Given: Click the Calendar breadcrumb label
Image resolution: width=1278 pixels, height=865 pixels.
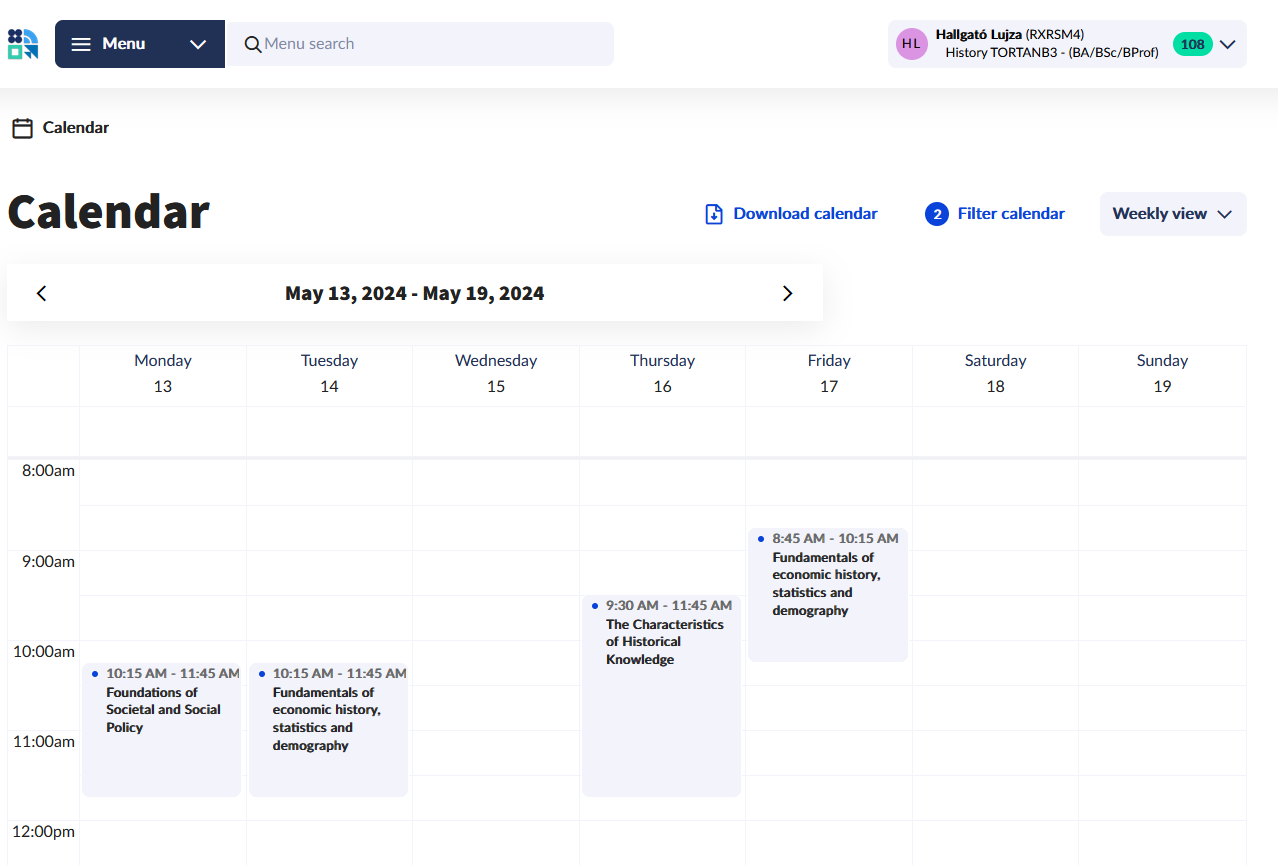Looking at the screenshot, I should [x=76, y=128].
